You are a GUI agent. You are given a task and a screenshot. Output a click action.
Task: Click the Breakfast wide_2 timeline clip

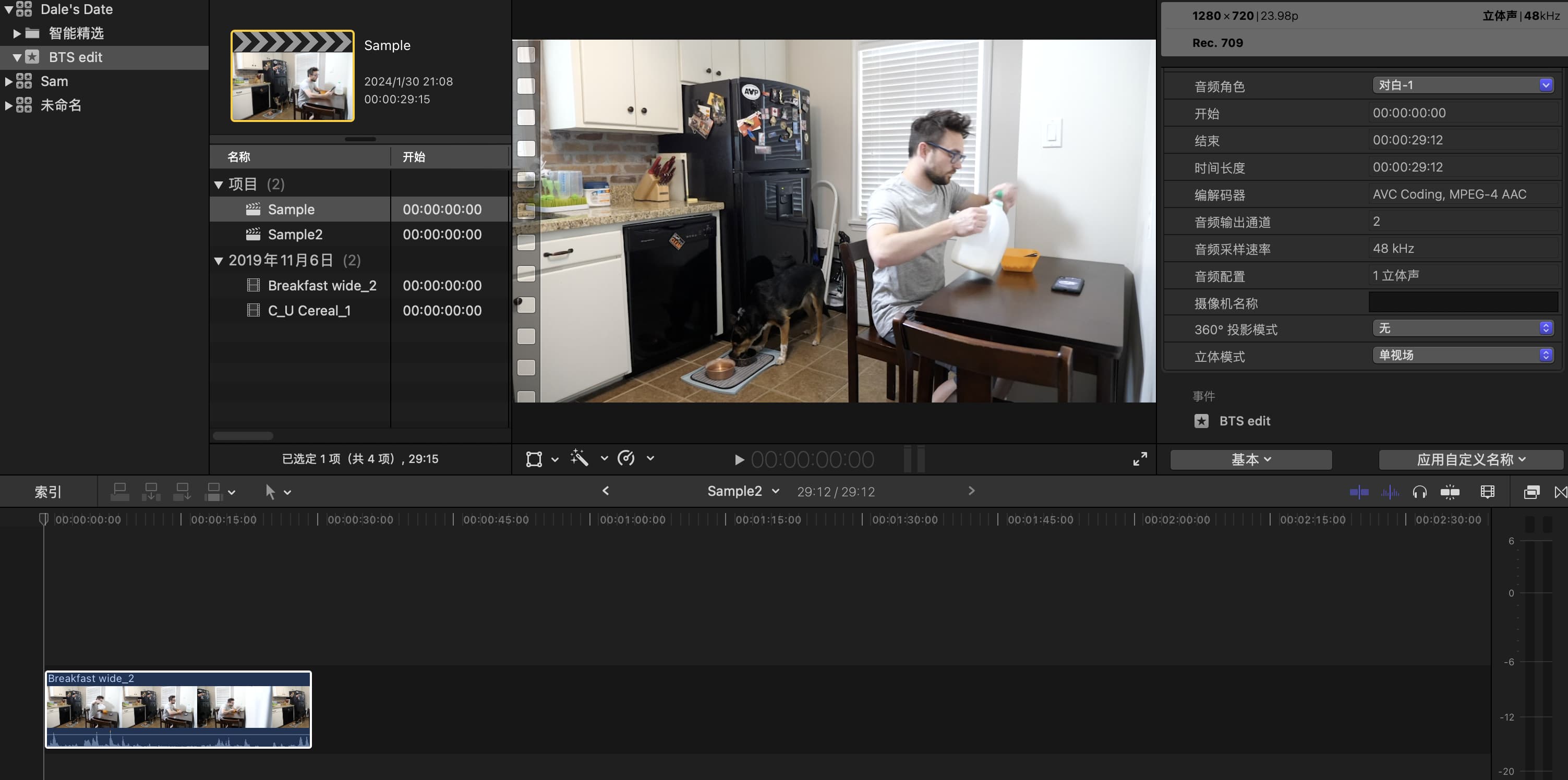coord(178,710)
